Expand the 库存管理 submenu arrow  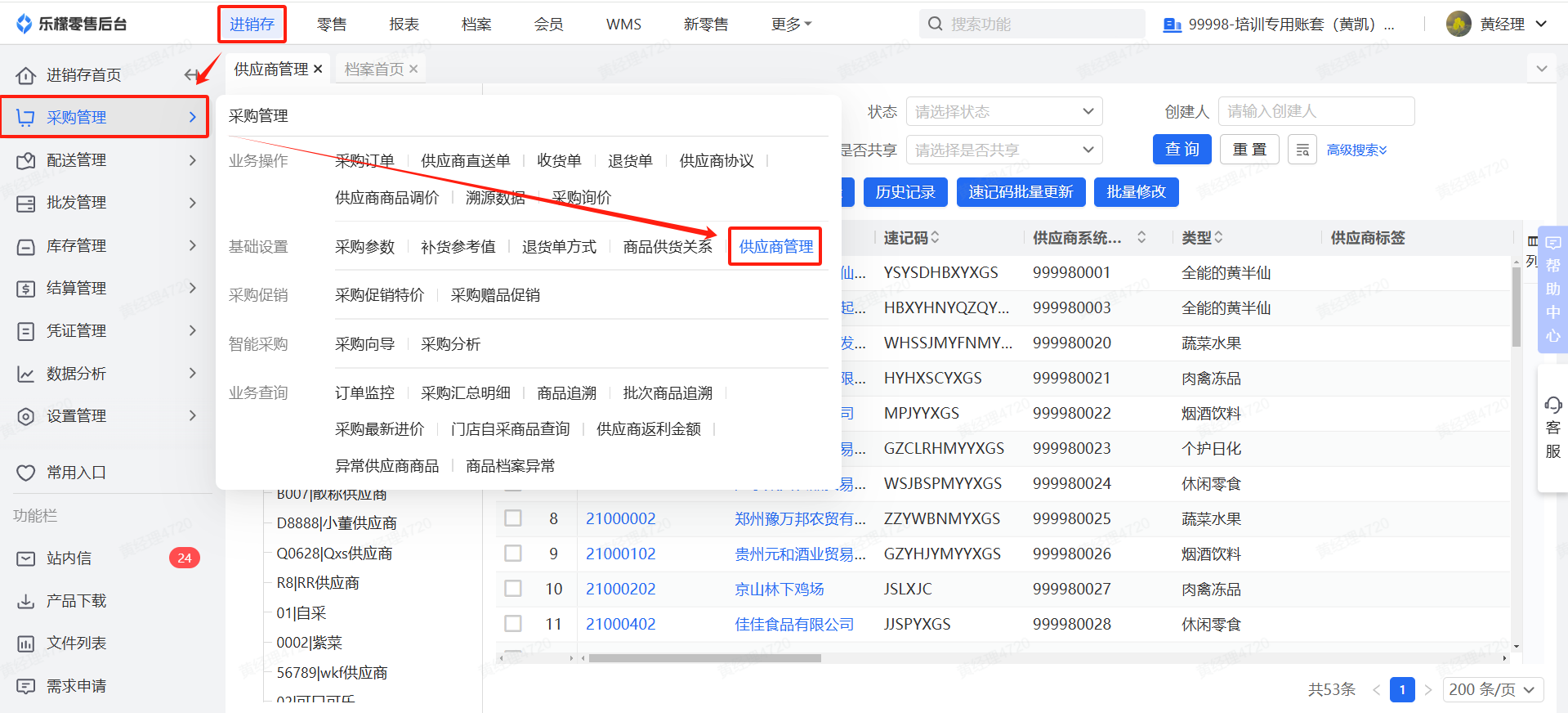(x=193, y=245)
